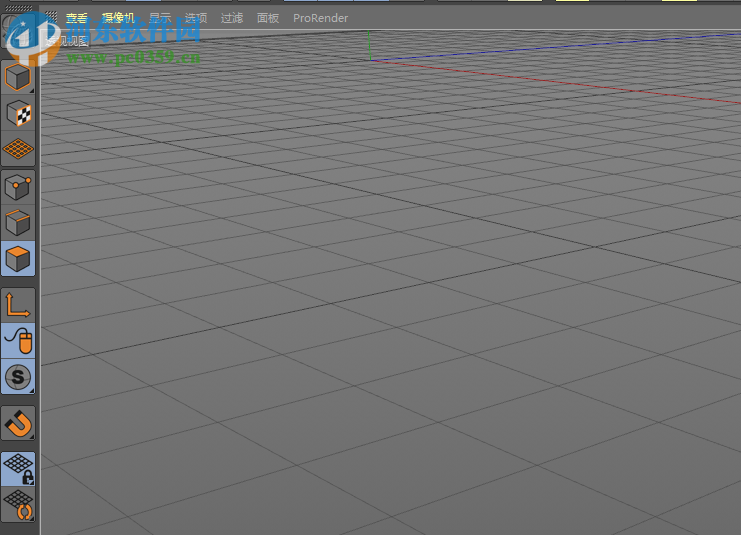Enable Snap with the magnet icon
This screenshot has width=741, height=535.
(x=18, y=423)
